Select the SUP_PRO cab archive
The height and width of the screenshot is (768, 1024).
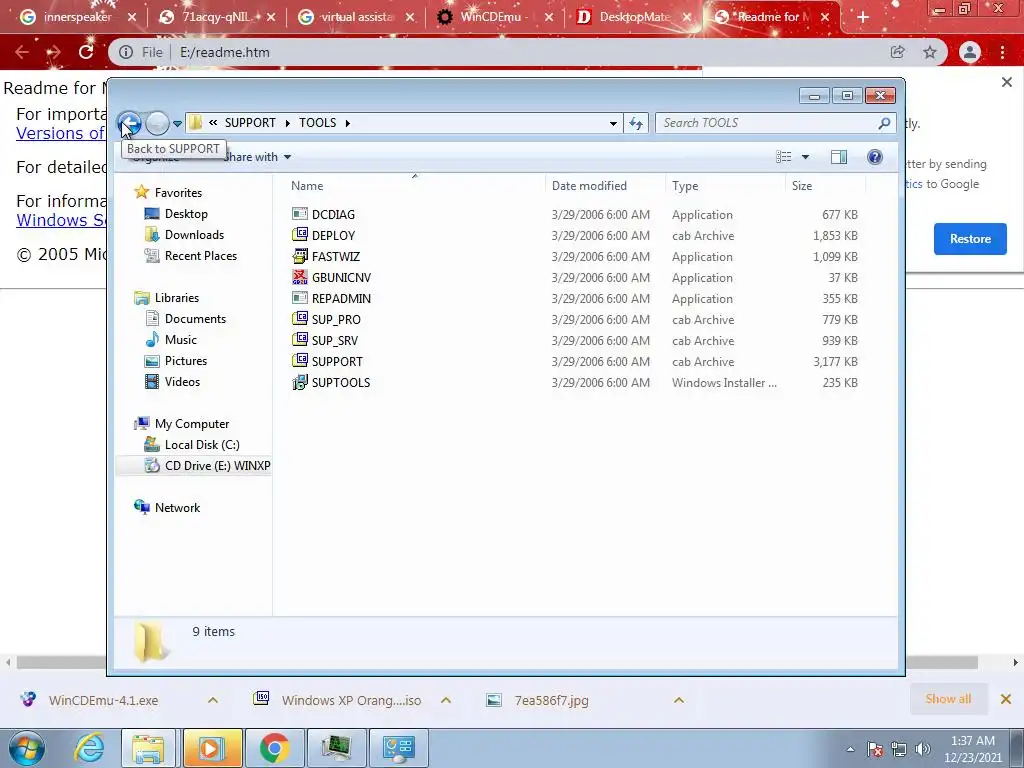[336, 319]
